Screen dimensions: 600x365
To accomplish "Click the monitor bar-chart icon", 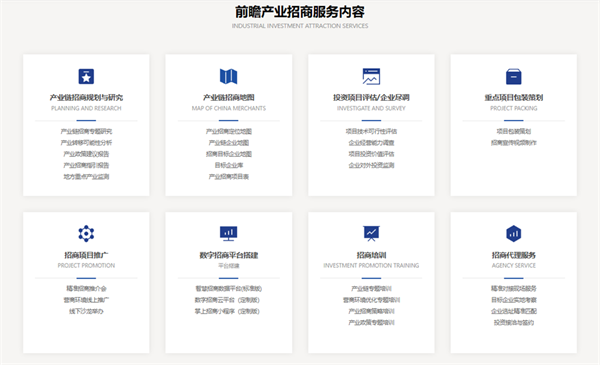I will 228,233.
